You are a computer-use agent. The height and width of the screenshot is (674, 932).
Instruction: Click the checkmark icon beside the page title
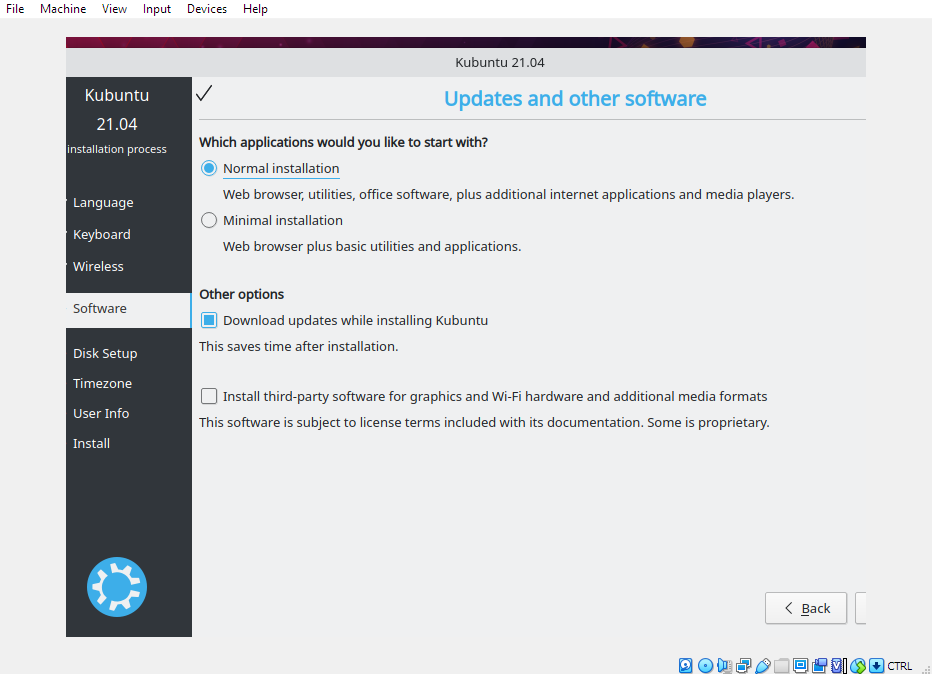(x=204, y=93)
